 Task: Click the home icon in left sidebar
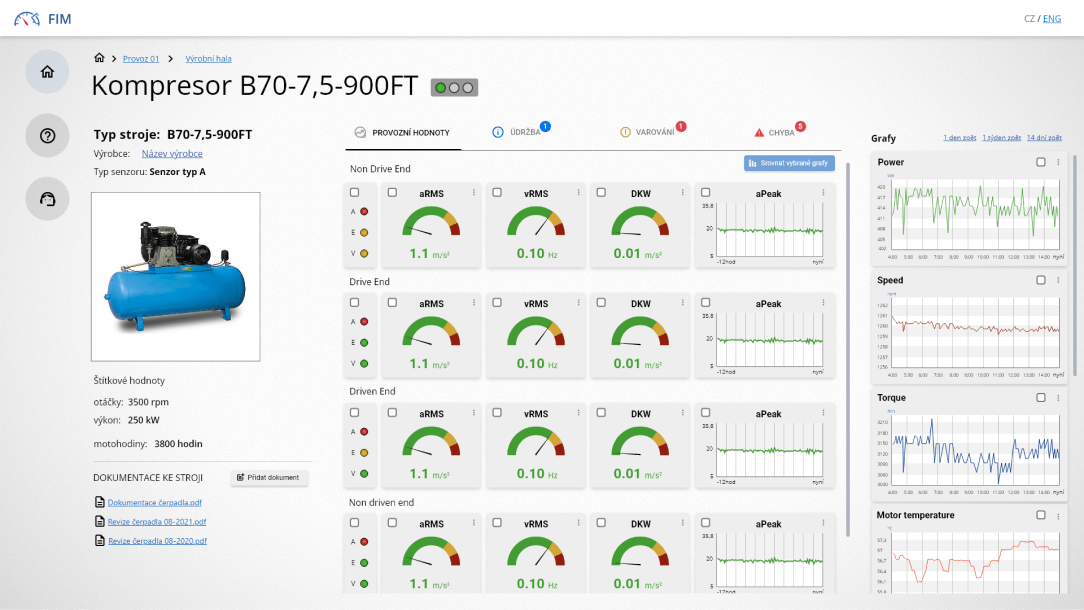coord(47,72)
